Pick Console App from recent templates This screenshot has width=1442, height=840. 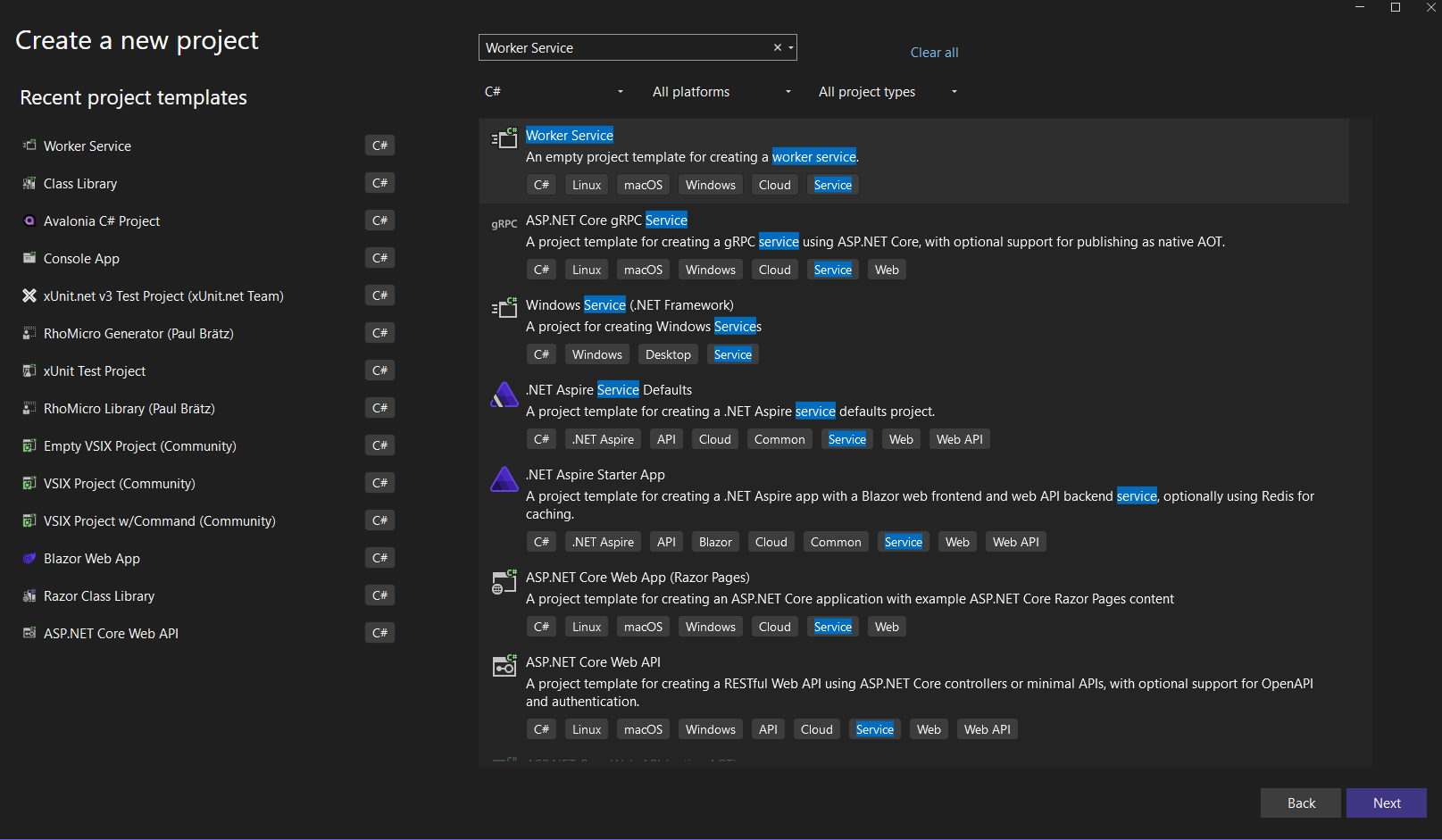click(81, 258)
